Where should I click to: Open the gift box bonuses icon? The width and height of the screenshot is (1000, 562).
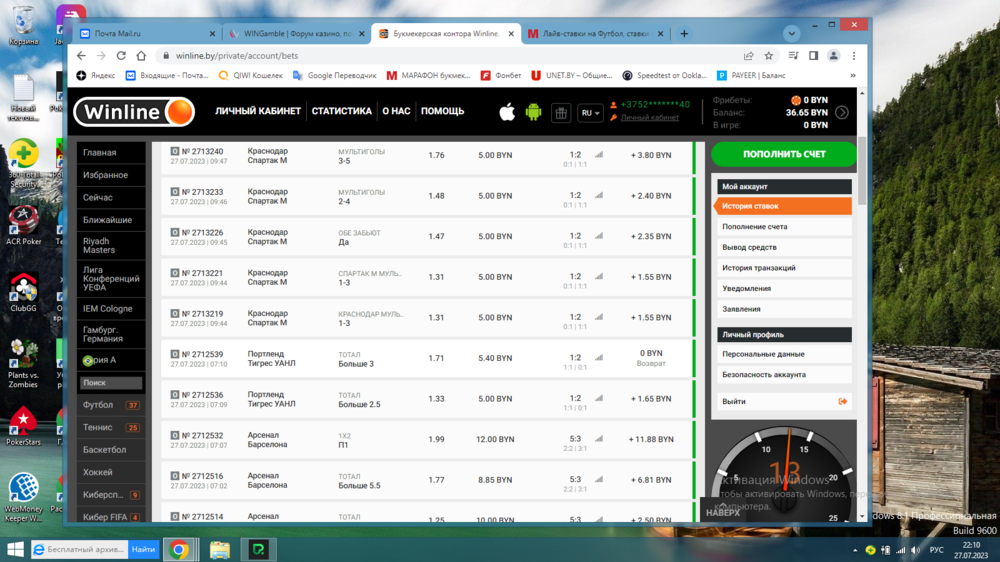pos(561,113)
